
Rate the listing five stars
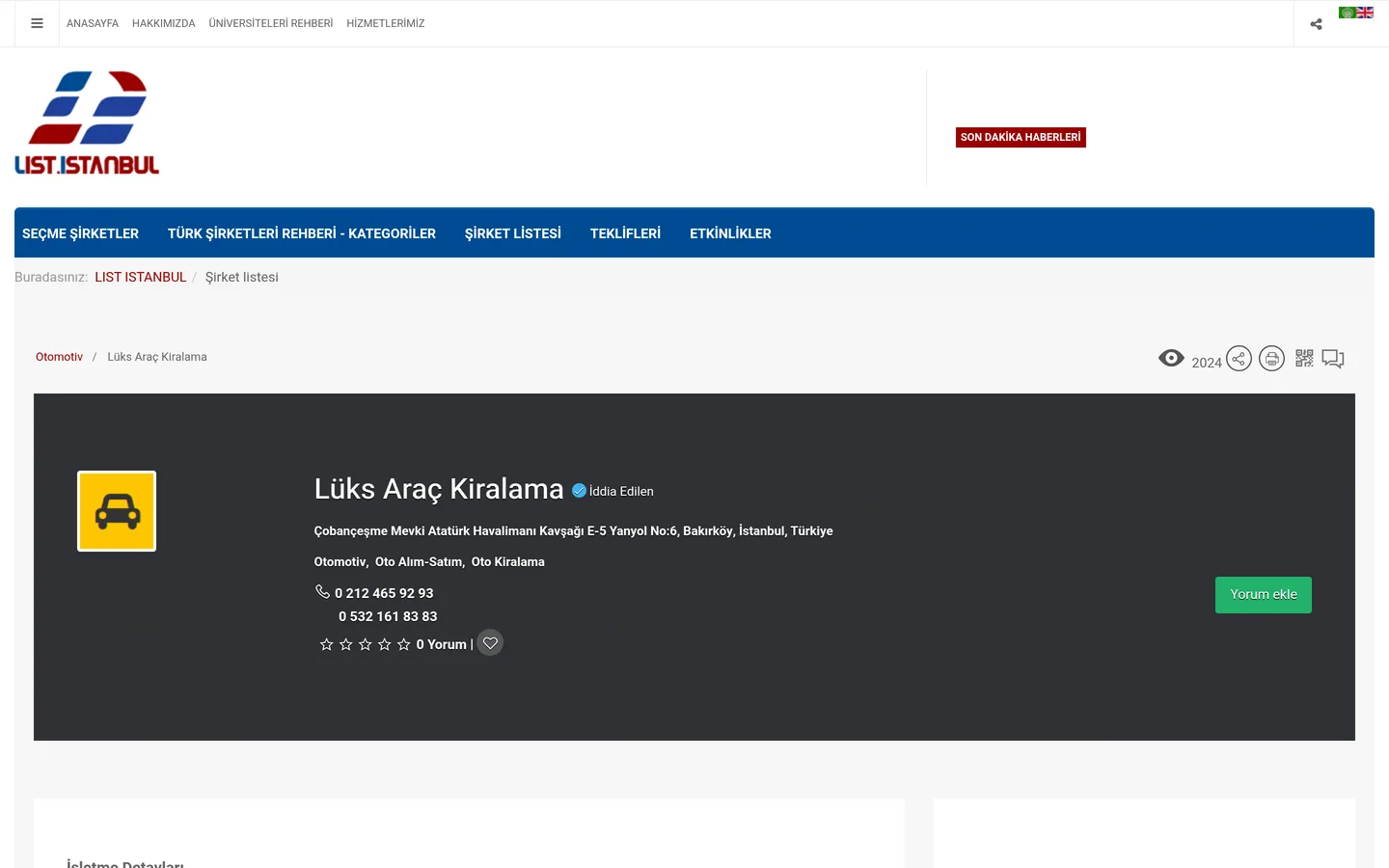pyautogui.click(x=404, y=644)
